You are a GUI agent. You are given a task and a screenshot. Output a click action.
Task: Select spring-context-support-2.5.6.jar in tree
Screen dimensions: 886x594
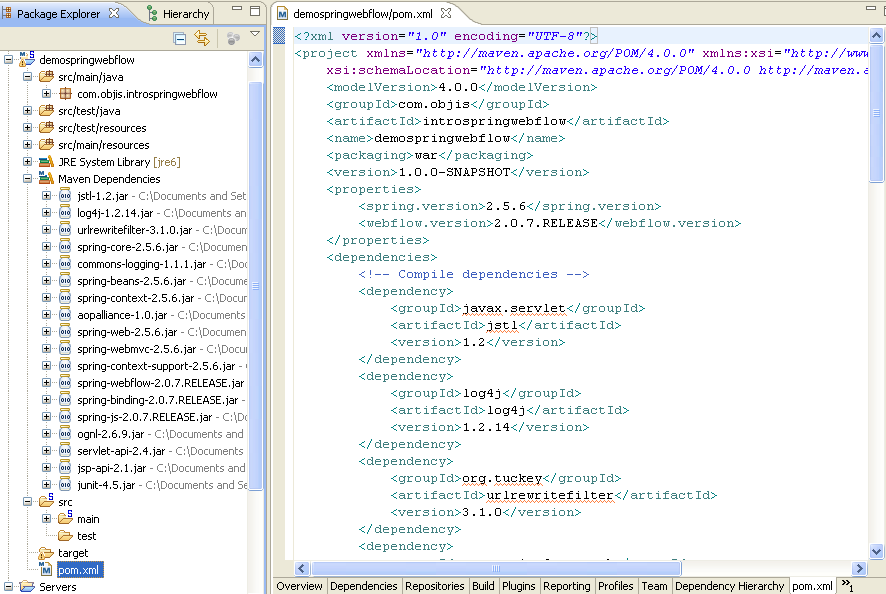pos(156,366)
